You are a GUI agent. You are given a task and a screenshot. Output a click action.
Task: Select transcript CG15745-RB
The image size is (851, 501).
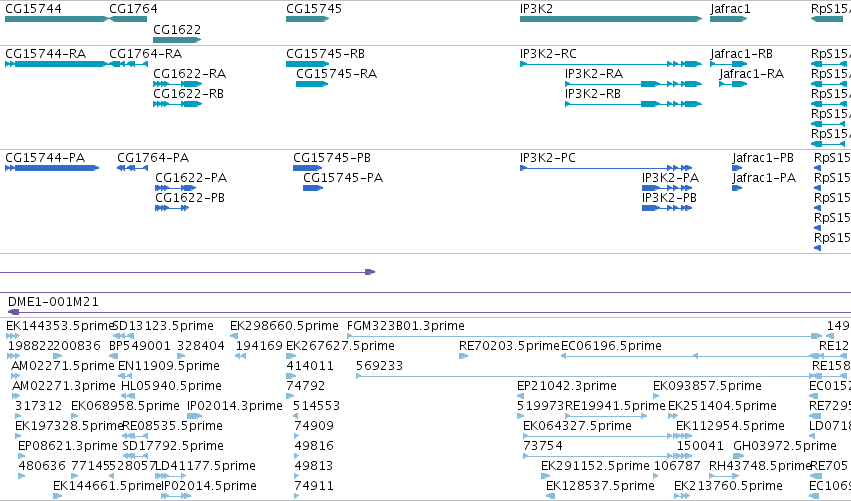pyautogui.click(x=307, y=64)
